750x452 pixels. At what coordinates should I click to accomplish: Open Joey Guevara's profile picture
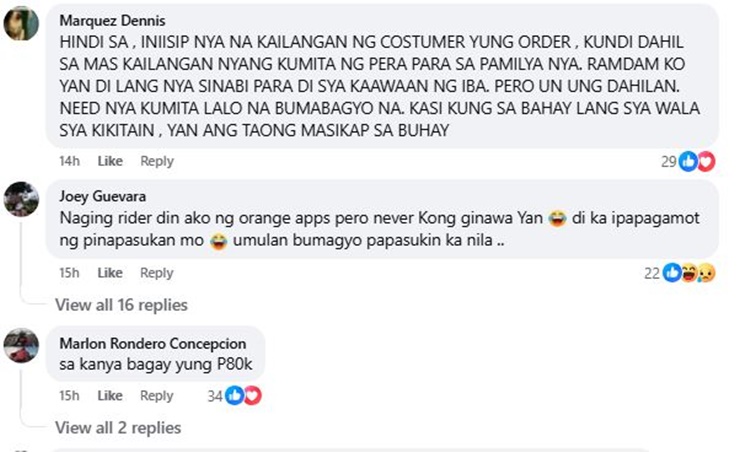point(21,199)
